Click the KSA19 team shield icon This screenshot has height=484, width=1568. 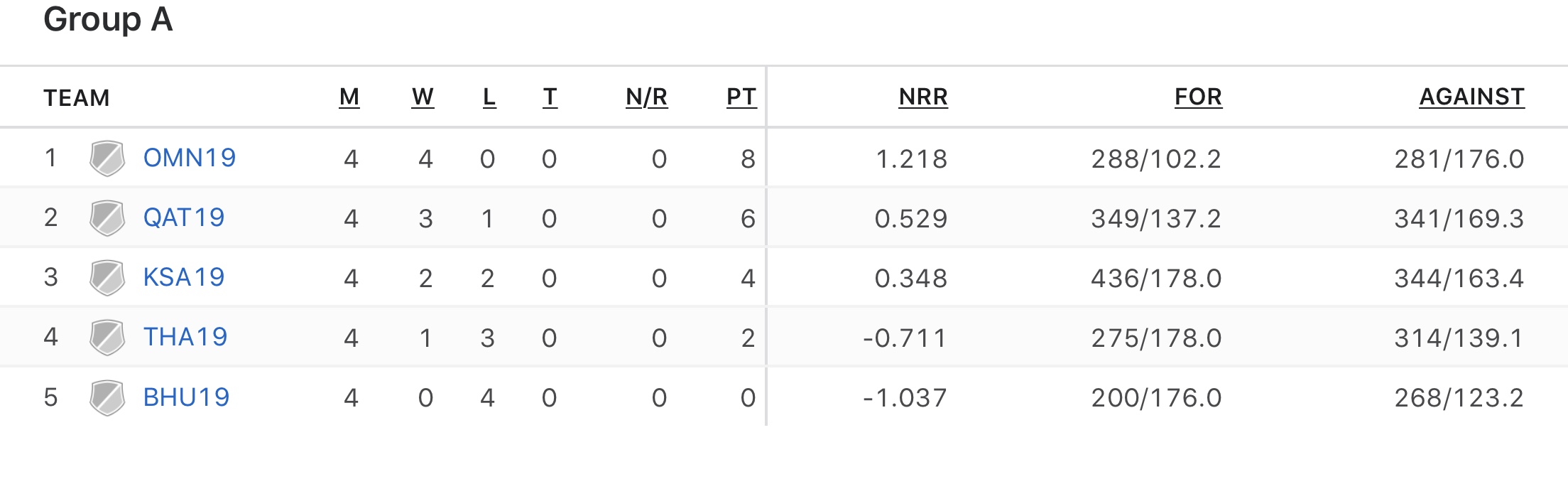tap(107, 277)
